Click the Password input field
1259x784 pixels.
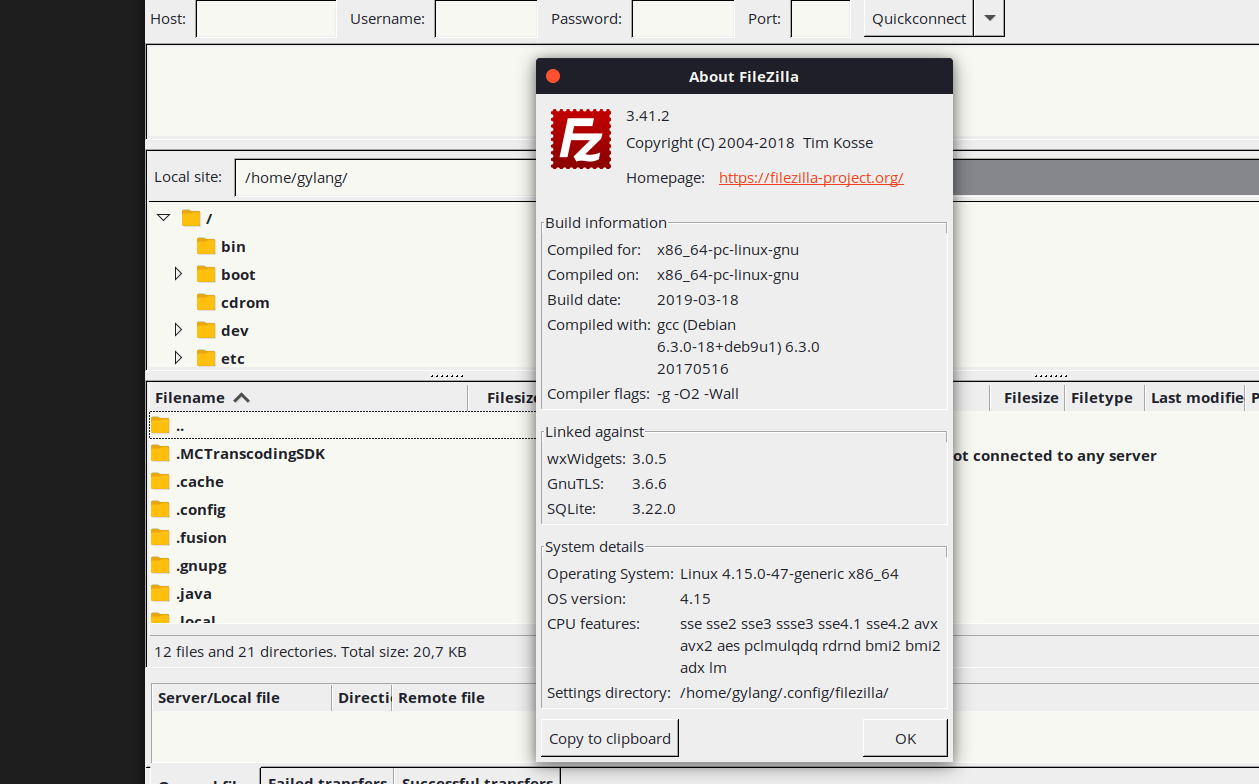[683, 18]
